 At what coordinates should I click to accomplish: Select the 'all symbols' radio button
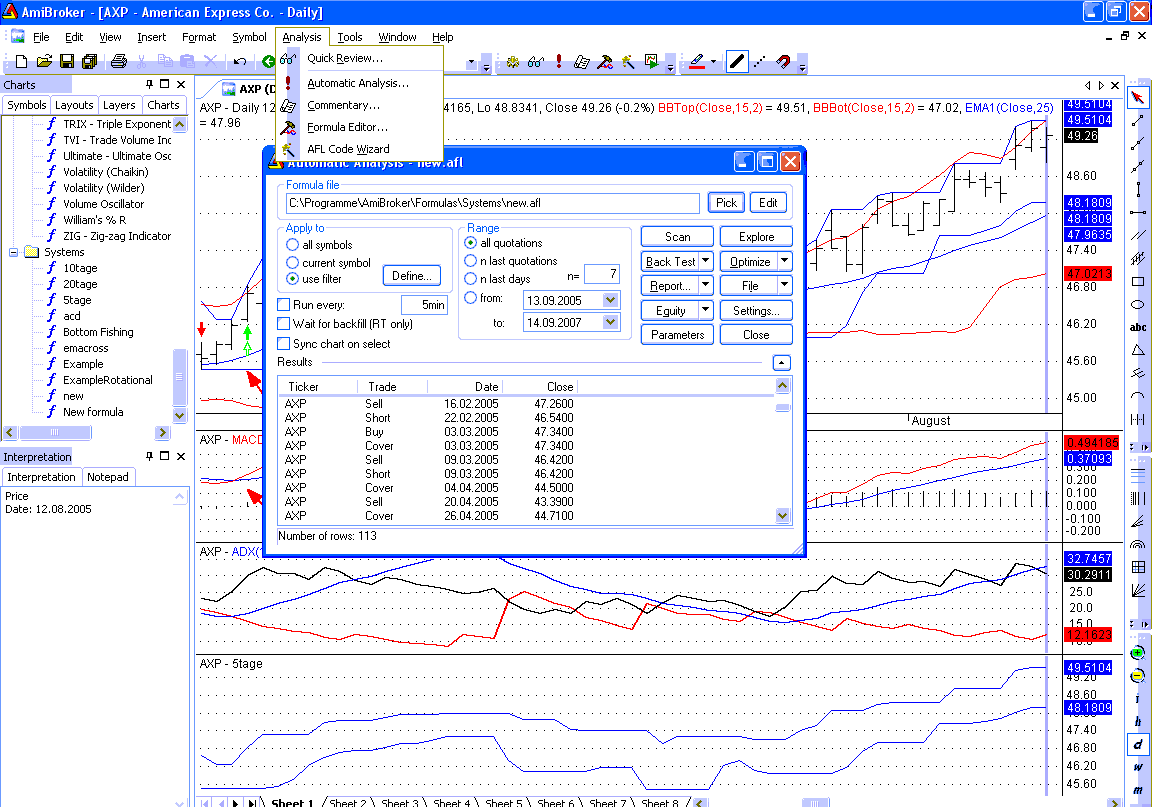point(293,245)
